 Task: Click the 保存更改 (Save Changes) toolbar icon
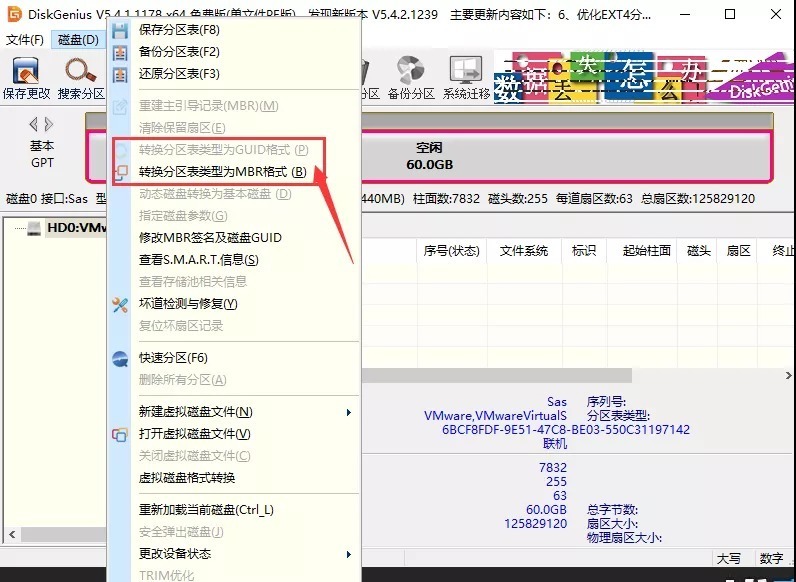pos(25,72)
